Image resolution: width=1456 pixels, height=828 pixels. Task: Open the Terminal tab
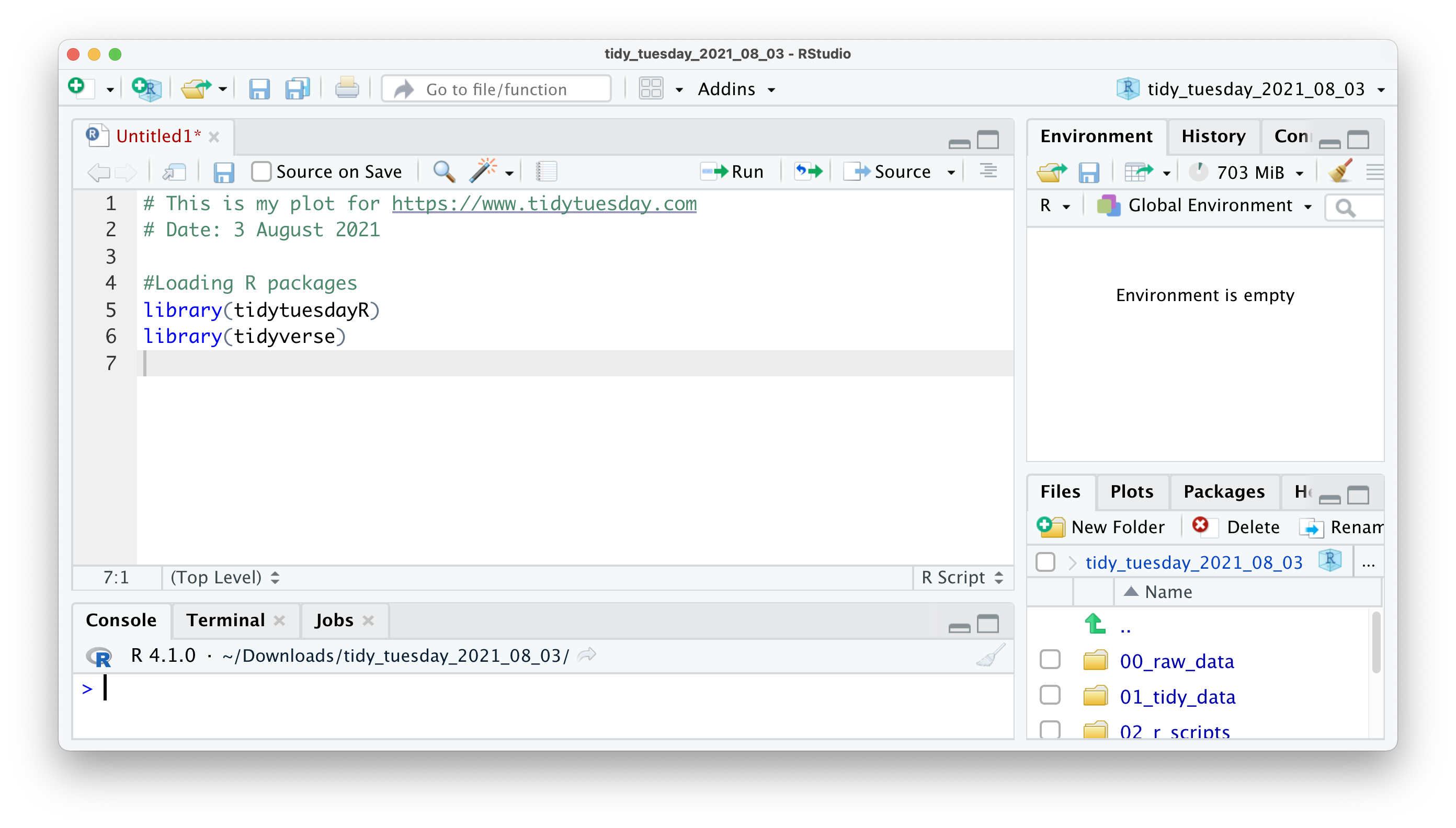point(226,620)
